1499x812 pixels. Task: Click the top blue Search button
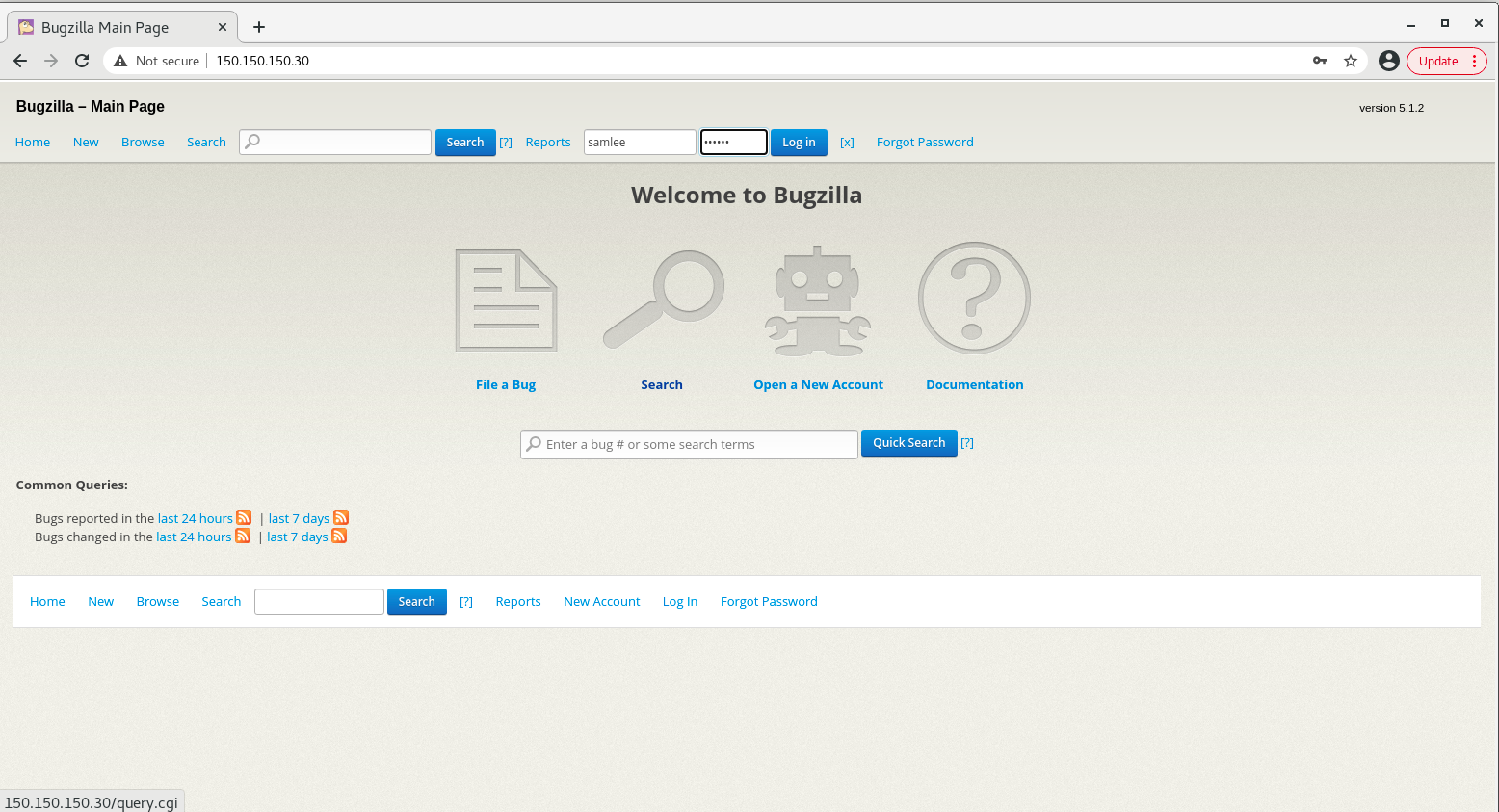[x=465, y=142]
